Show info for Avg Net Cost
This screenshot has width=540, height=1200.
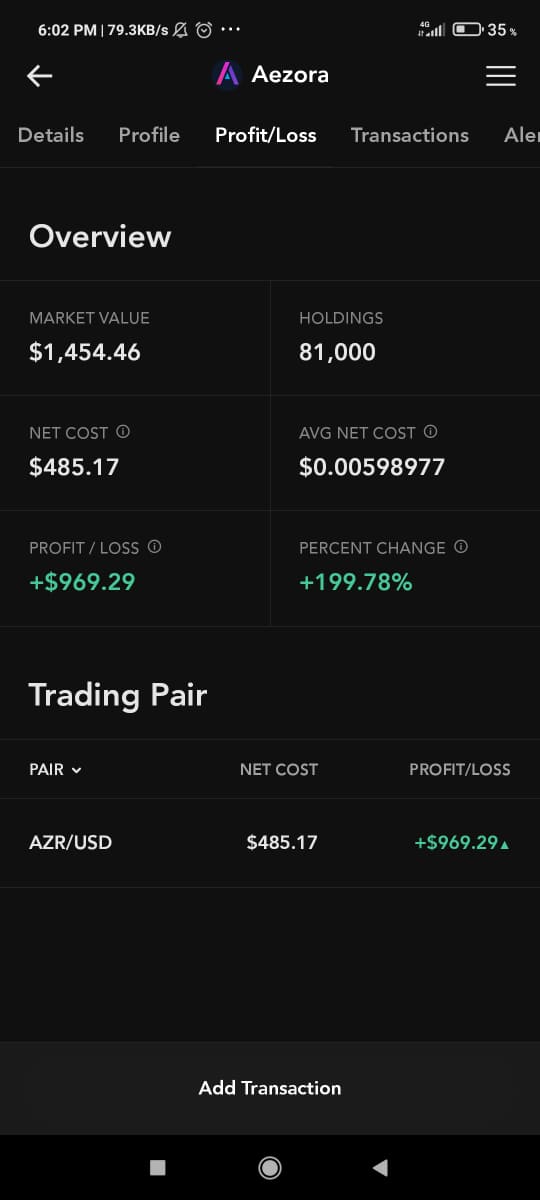tap(430, 432)
